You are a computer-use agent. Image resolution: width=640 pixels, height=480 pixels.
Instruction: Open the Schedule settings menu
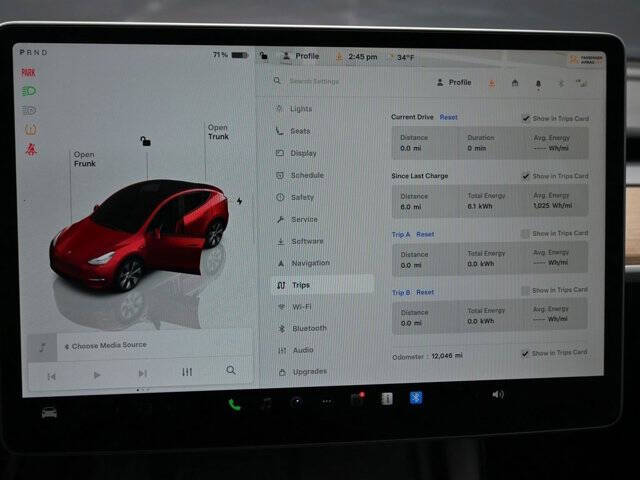click(x=300, y=175)
